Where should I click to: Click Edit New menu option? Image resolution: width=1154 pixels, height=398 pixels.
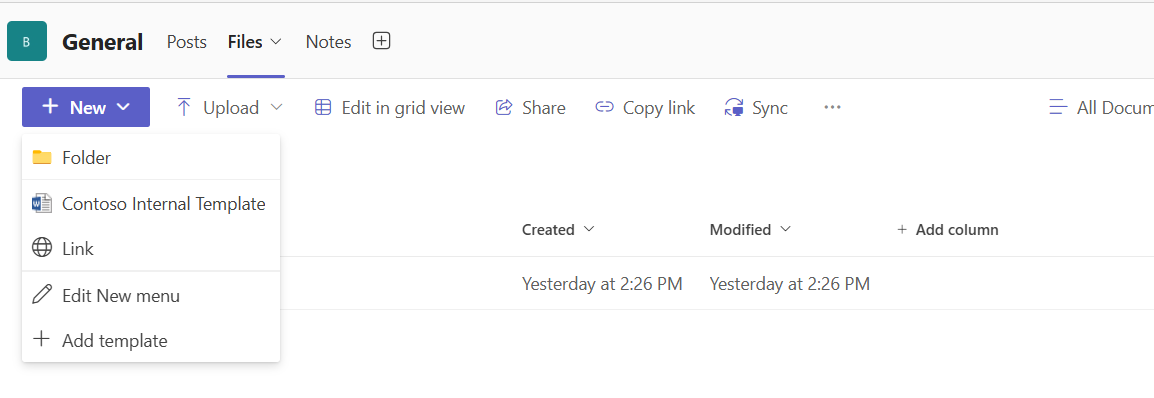[151, 296]
